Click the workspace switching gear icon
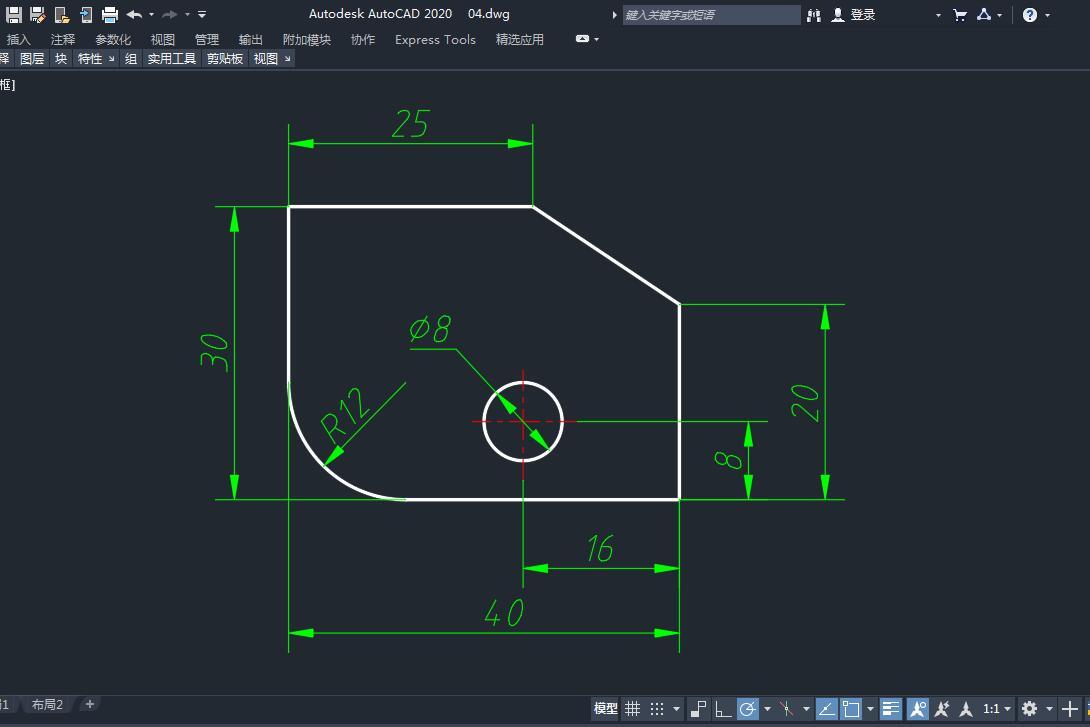The height and width of the screenshot is (727, 1090). (x=1030, y=708)
